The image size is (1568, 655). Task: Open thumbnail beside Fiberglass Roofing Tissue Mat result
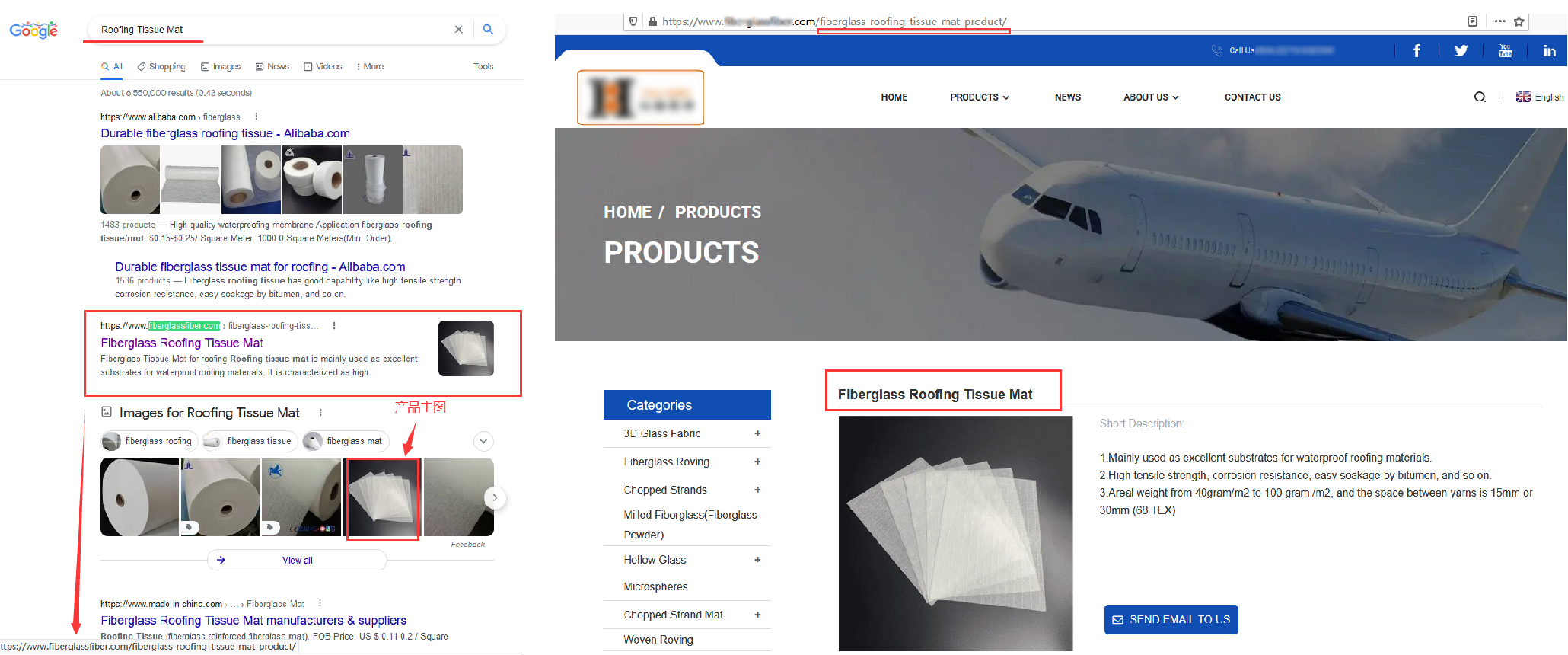(466, 348)
